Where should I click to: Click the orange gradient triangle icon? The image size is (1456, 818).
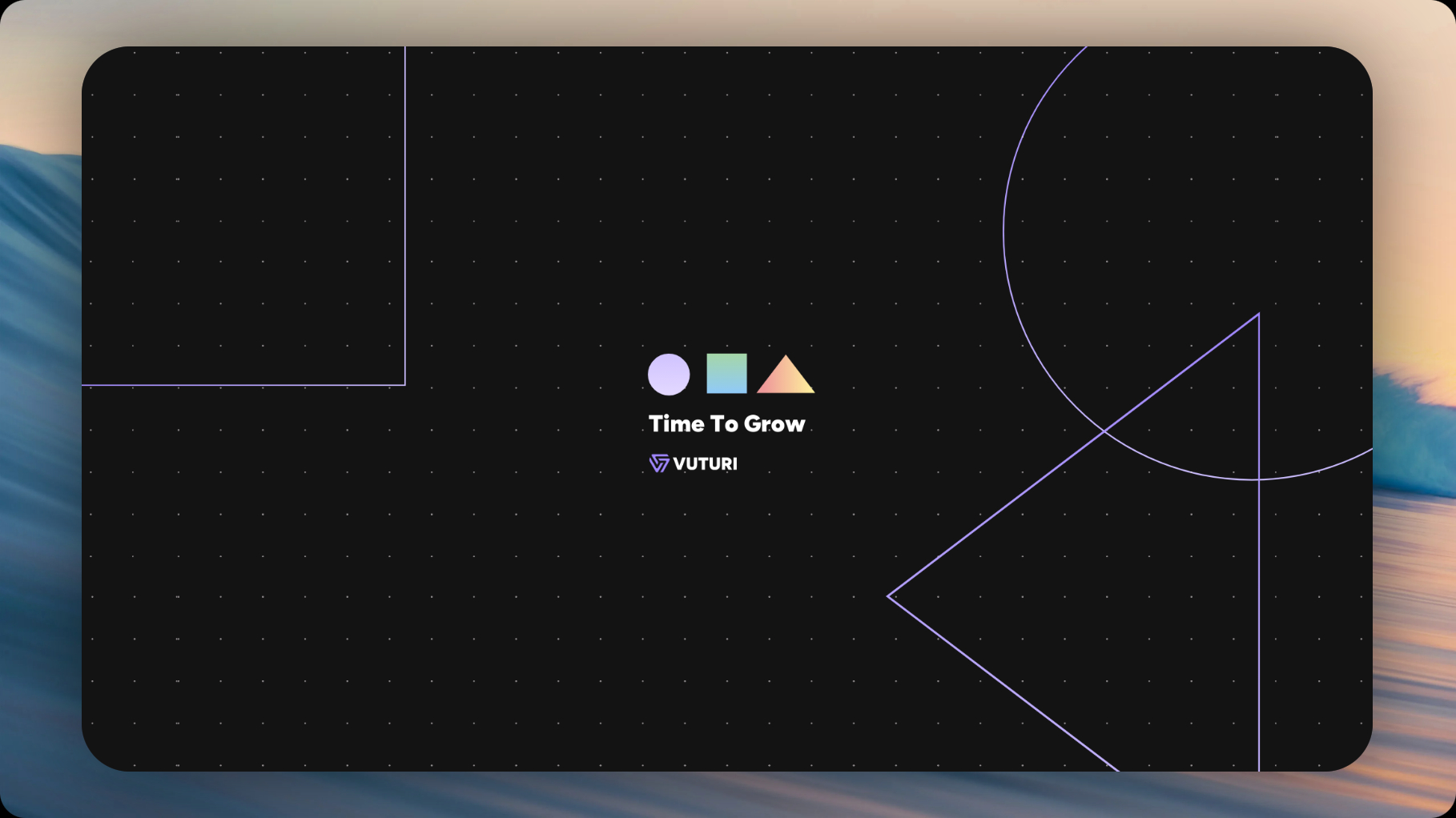(x=786, y=375)
